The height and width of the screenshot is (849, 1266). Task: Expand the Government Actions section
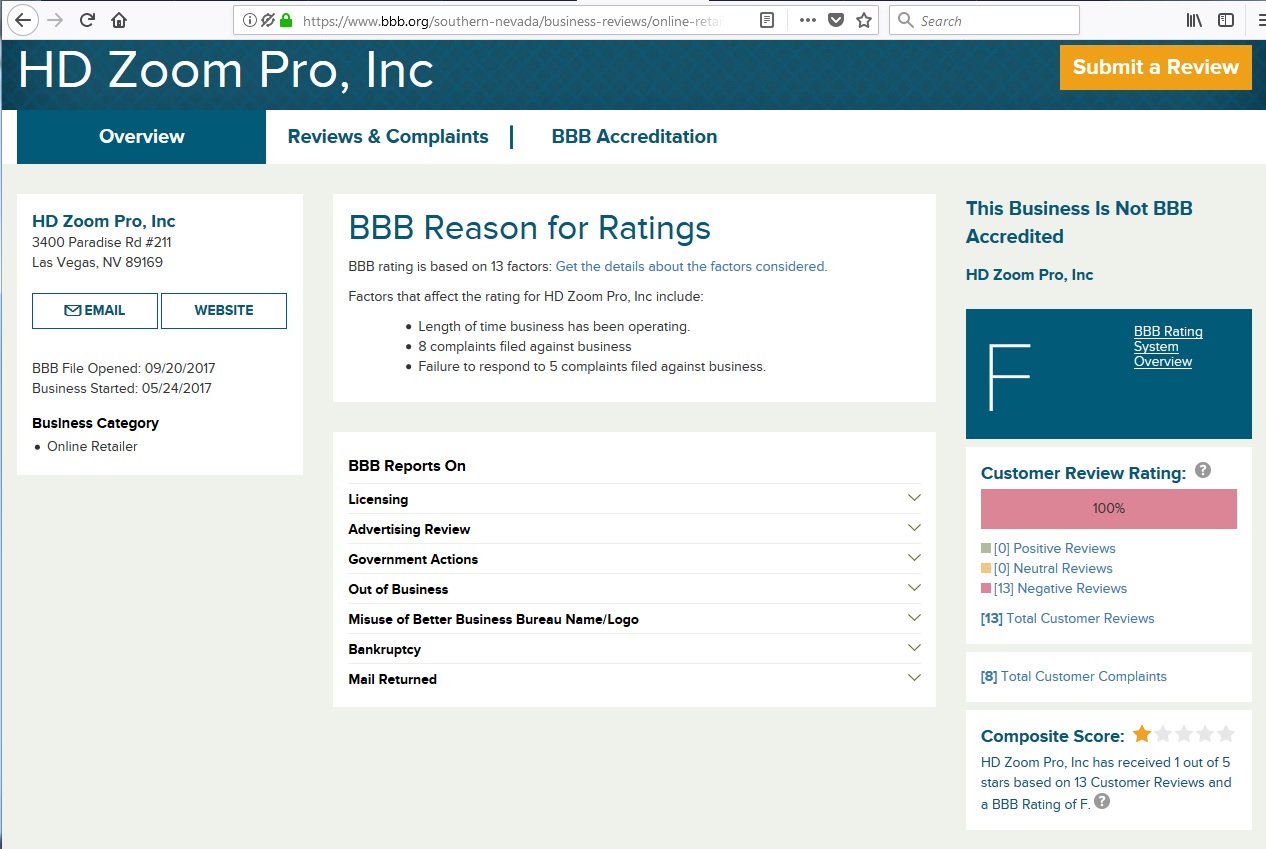[x=634, y=559]
